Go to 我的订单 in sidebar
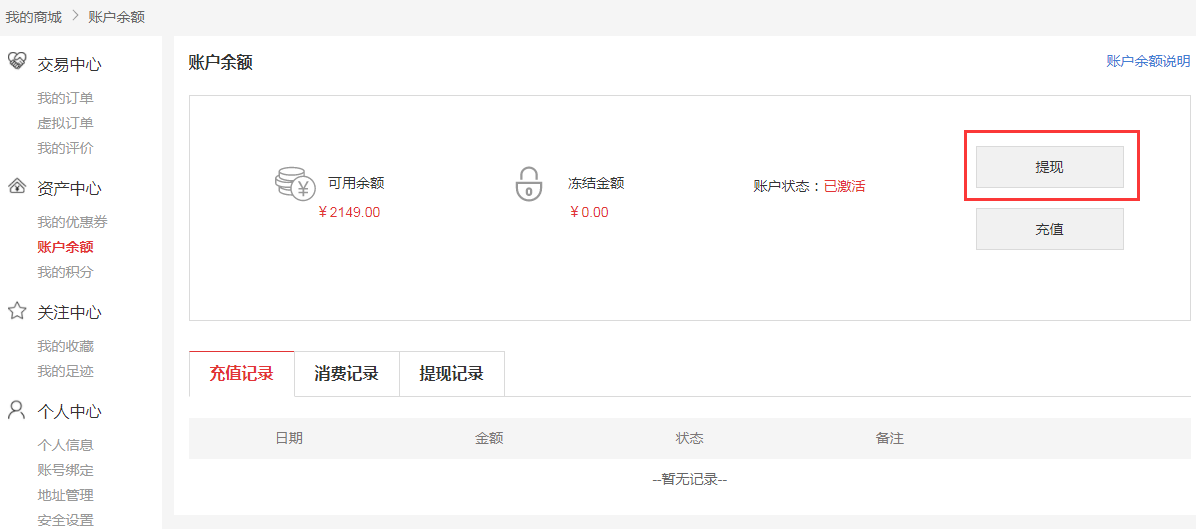This screenshot has width=1196, height=529. click(x=65, y=98)
